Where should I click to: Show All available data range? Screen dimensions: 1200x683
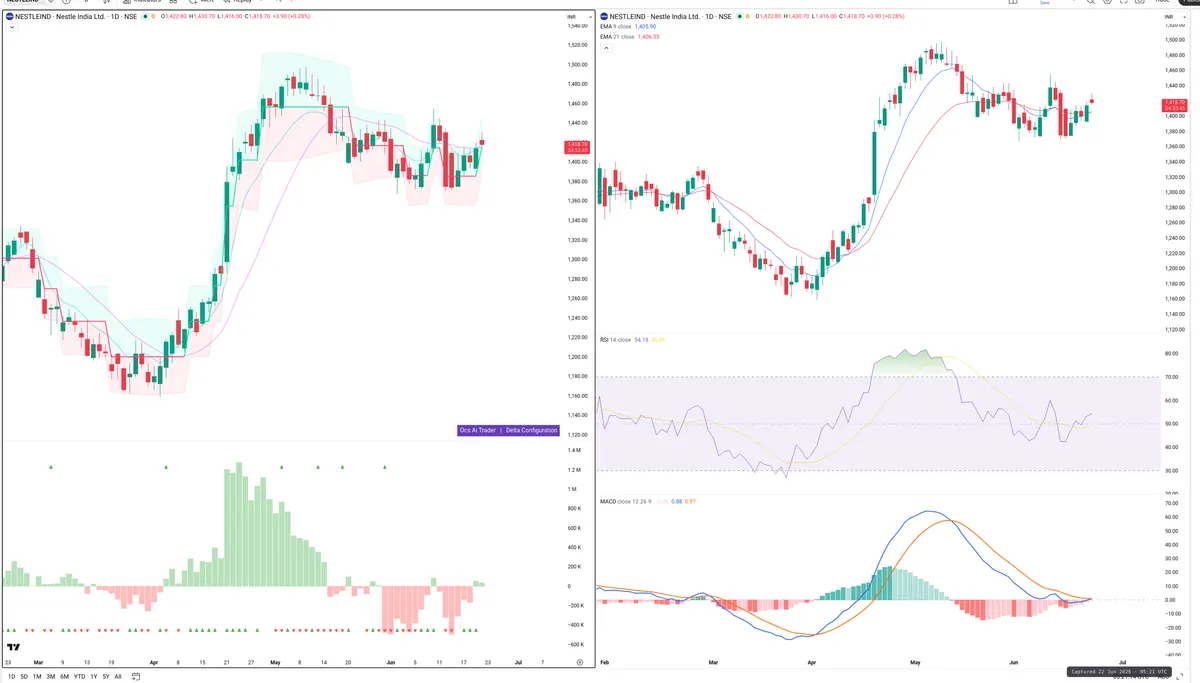(x=118, y=677)
